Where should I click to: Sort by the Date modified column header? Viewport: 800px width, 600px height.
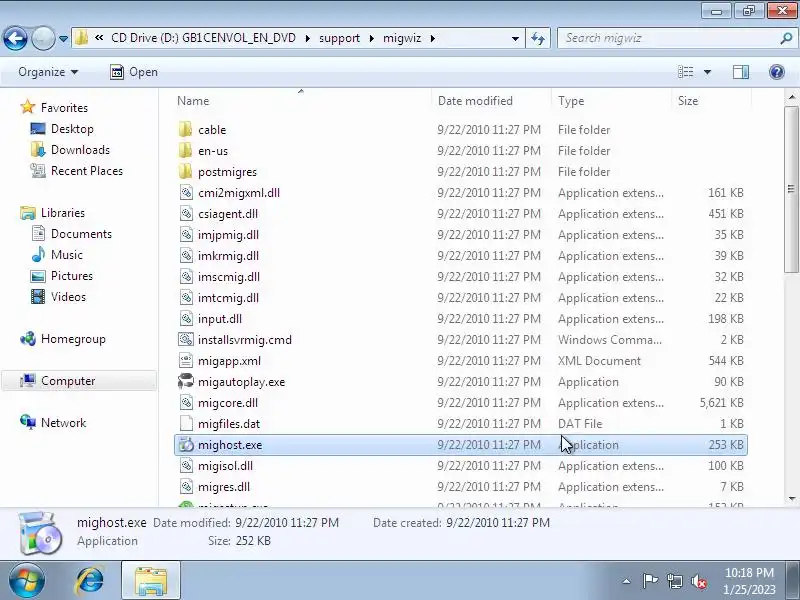coord(491,101)
